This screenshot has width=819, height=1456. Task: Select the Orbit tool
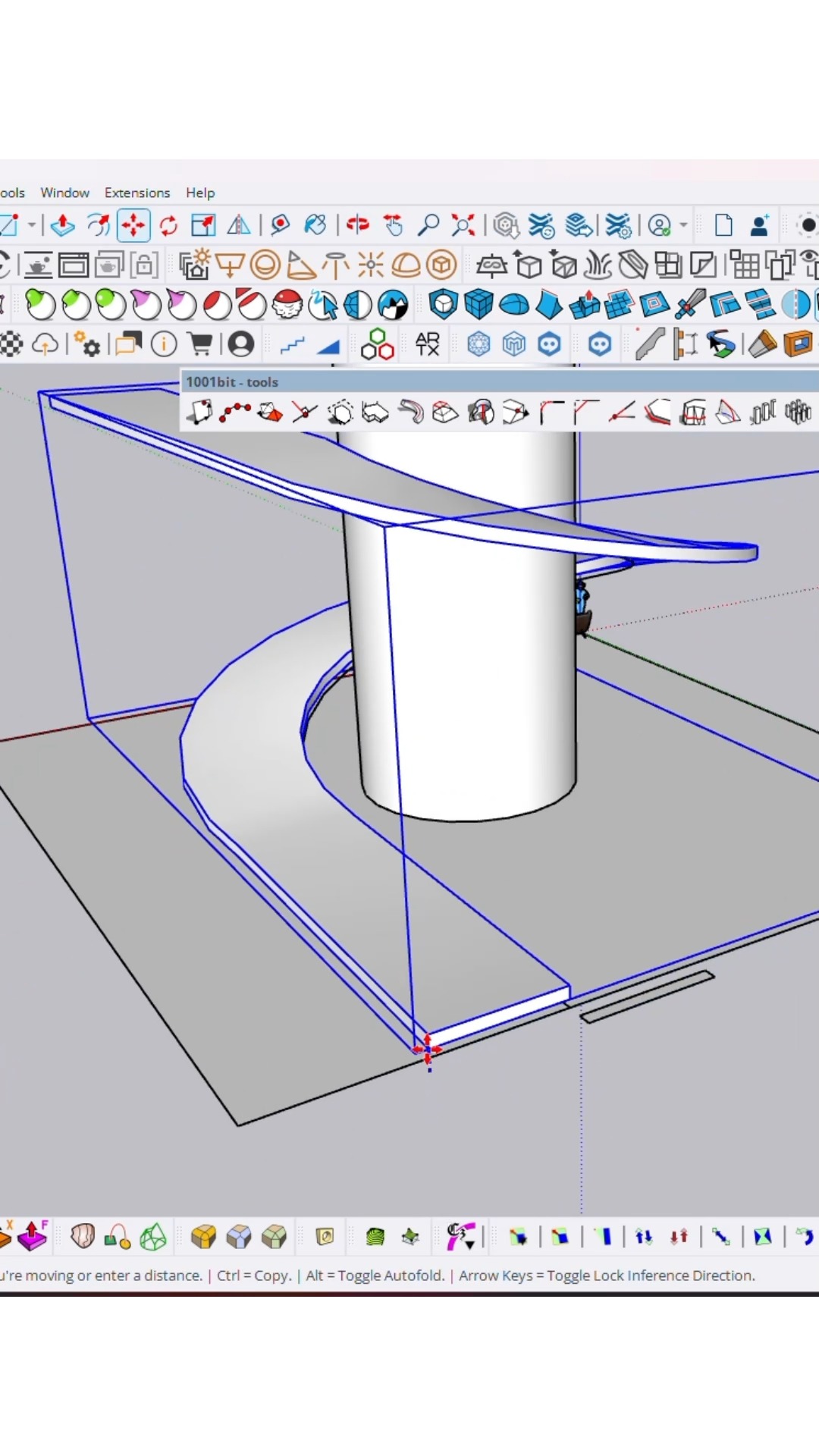(357, 225)
